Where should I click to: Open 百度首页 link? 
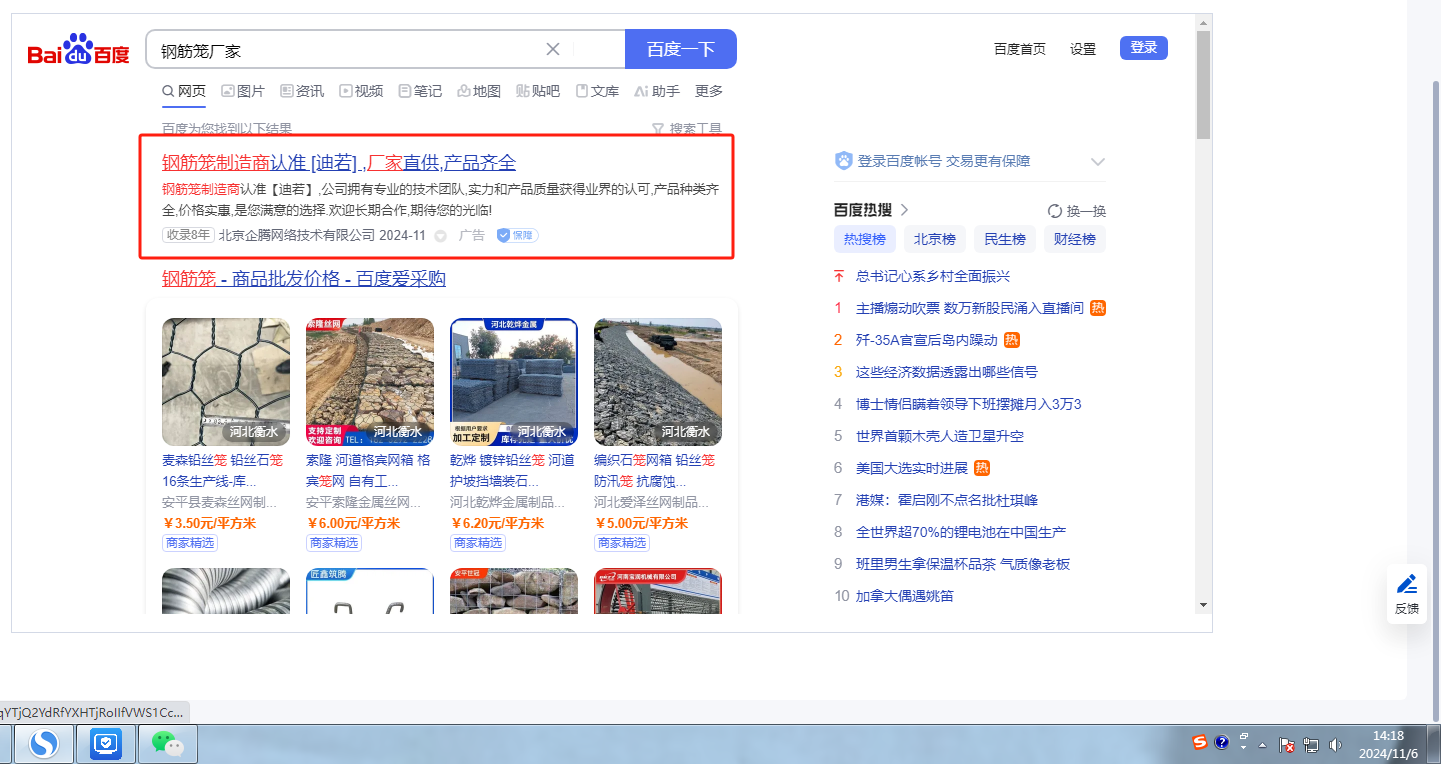(x=1020, y=49)
